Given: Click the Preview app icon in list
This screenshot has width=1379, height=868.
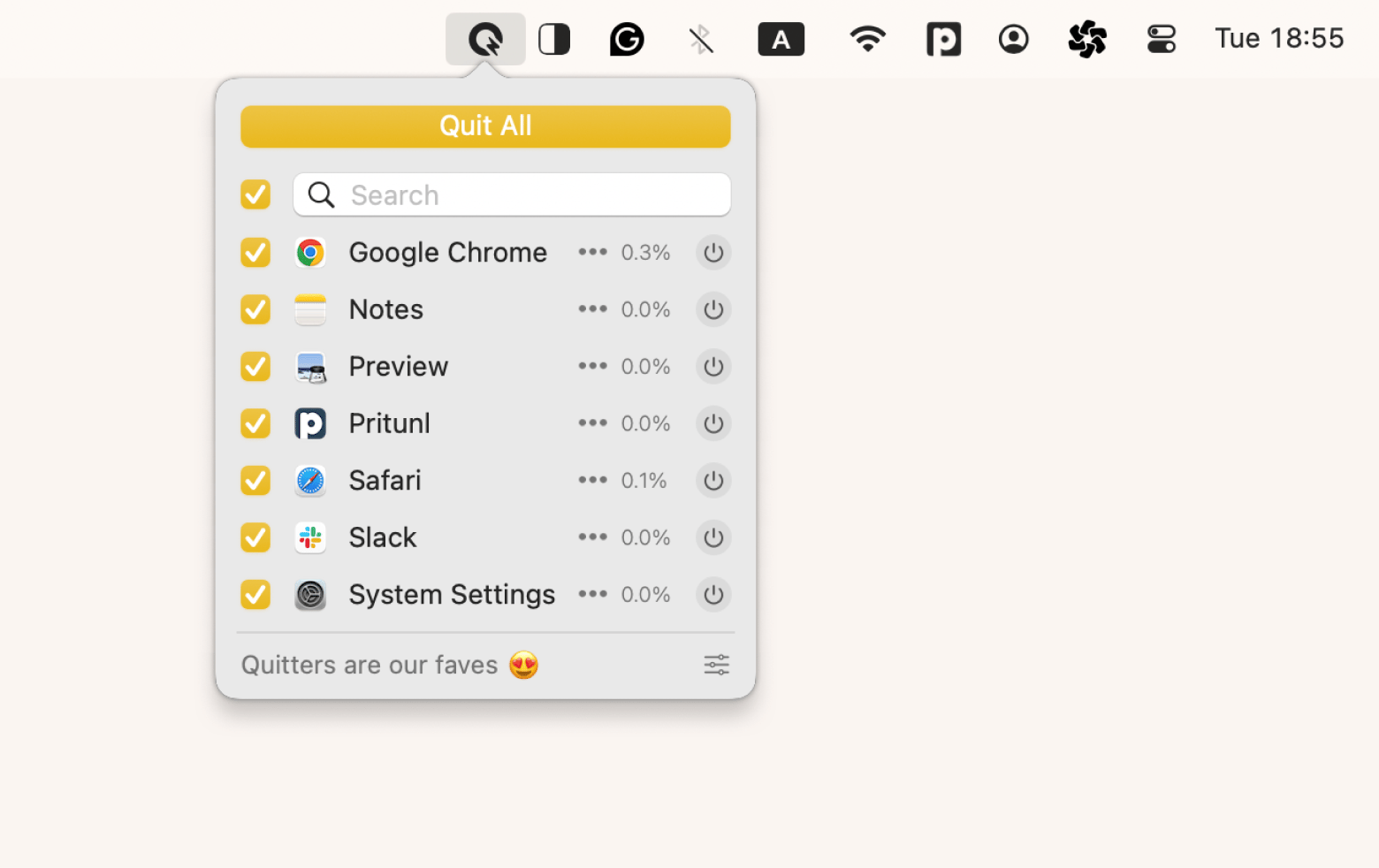Looking at the screenshot, I should pos(310,367).
